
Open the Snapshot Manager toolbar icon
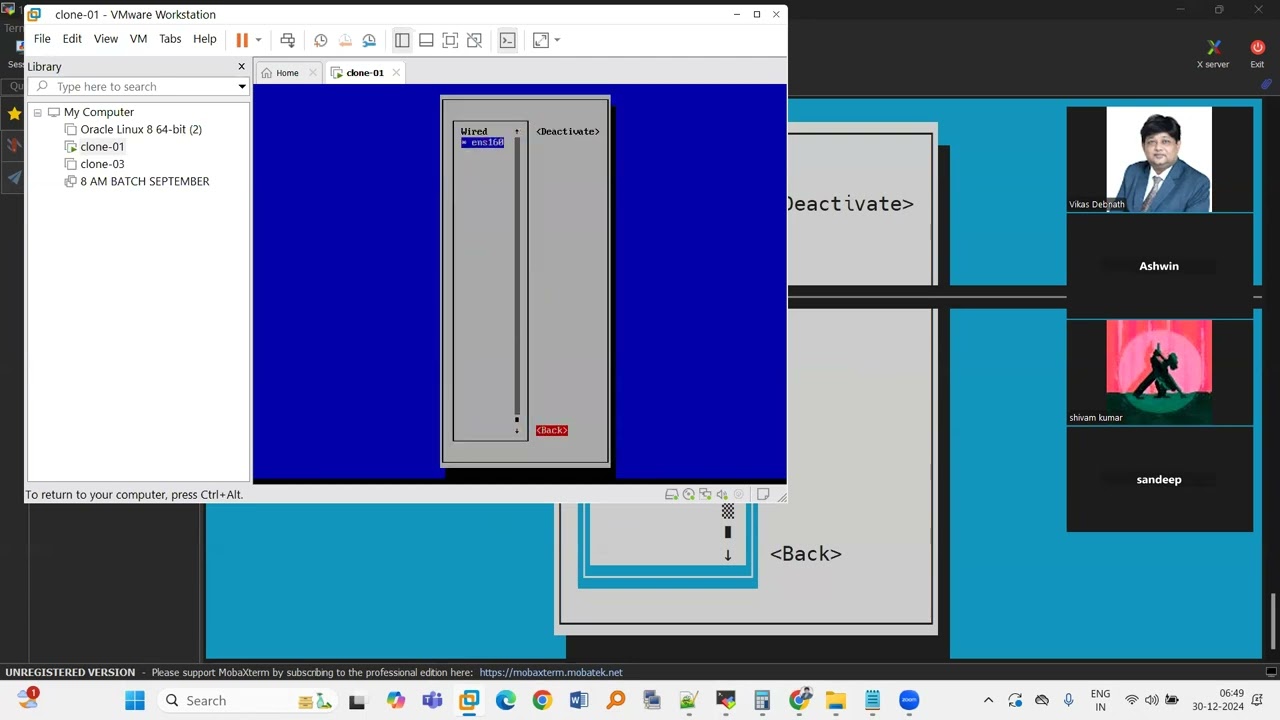coord(369,40)
